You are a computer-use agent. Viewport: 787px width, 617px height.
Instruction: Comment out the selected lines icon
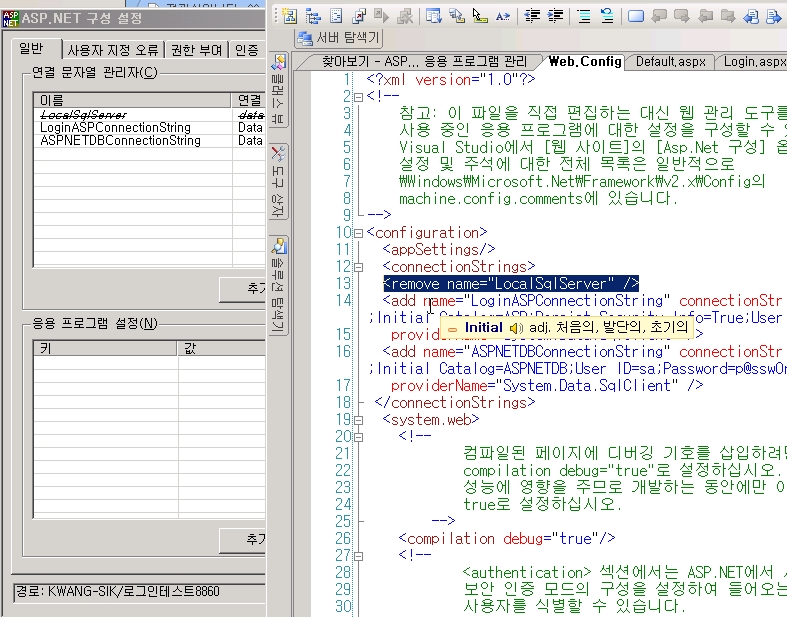(584, 16)
